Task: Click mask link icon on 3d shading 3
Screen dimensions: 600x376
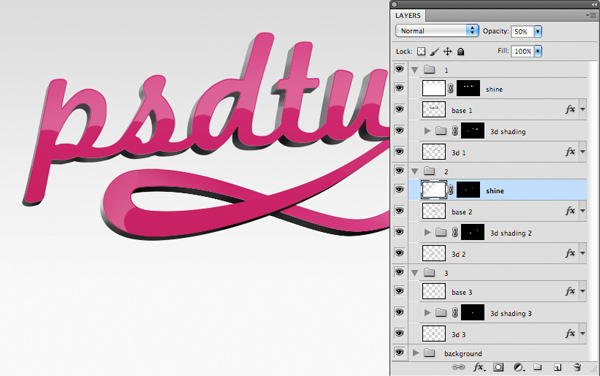Action: tap(455, 313)
